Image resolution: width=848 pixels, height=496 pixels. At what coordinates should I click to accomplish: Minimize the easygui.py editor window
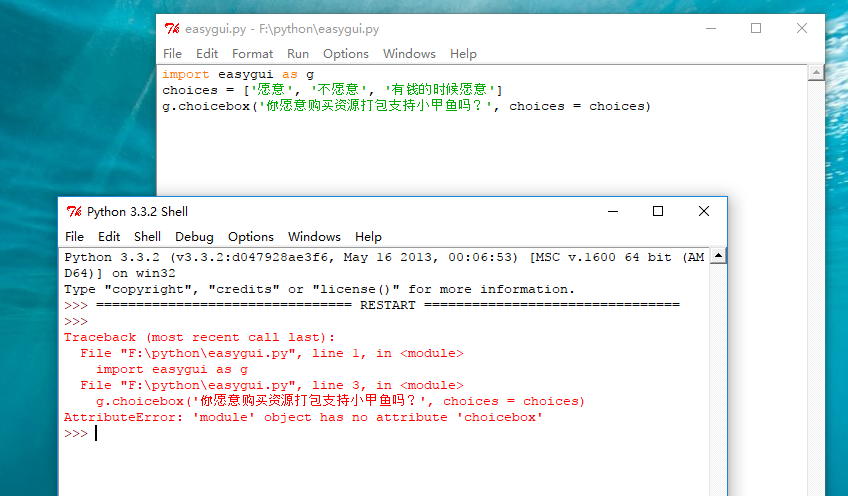710,29
